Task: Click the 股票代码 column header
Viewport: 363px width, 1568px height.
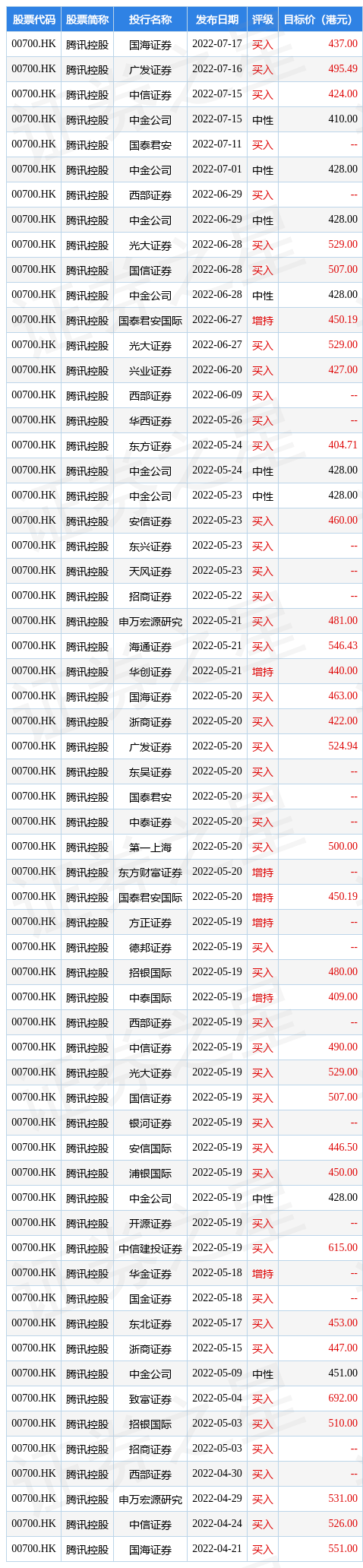Action: coord(33,20)
